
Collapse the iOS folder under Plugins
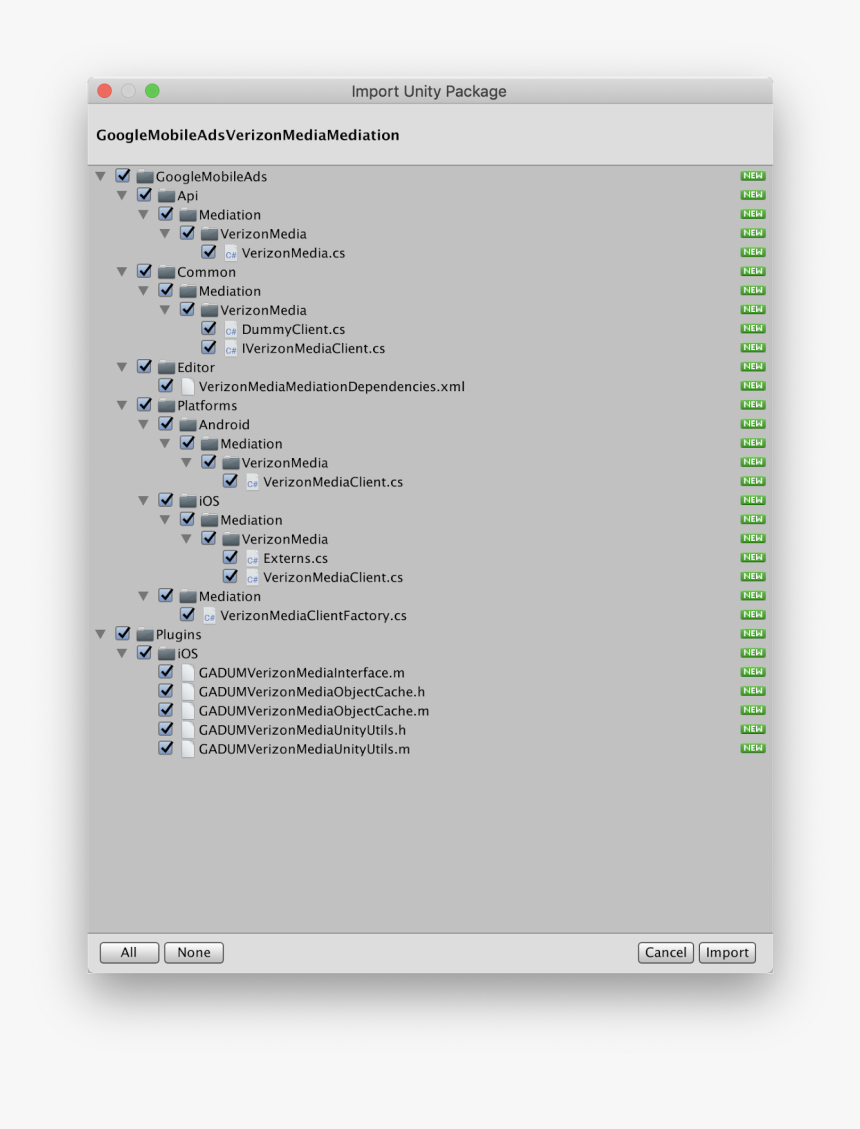coord(122,654)
